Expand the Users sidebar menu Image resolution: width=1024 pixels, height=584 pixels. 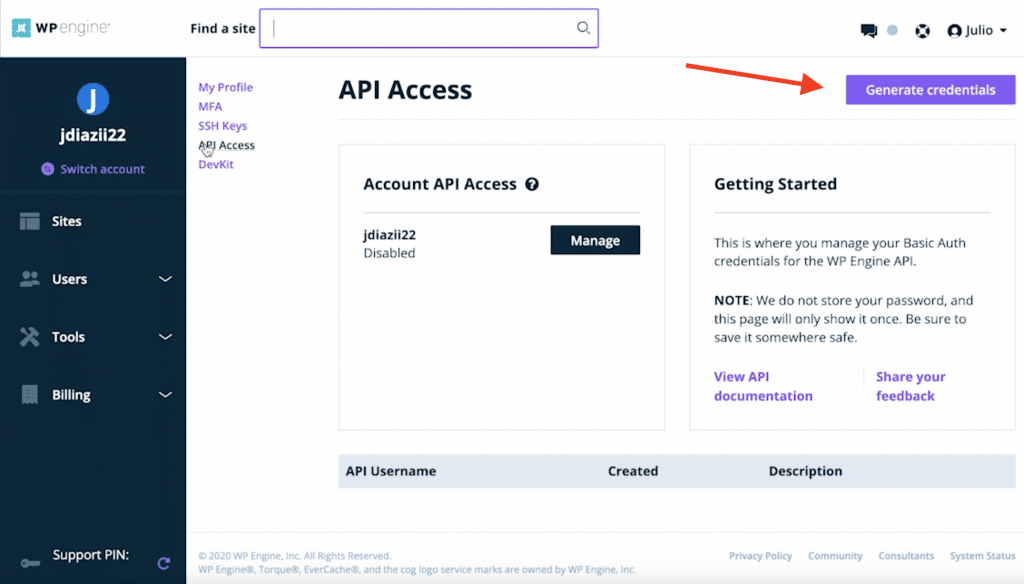tap(166, 279)
